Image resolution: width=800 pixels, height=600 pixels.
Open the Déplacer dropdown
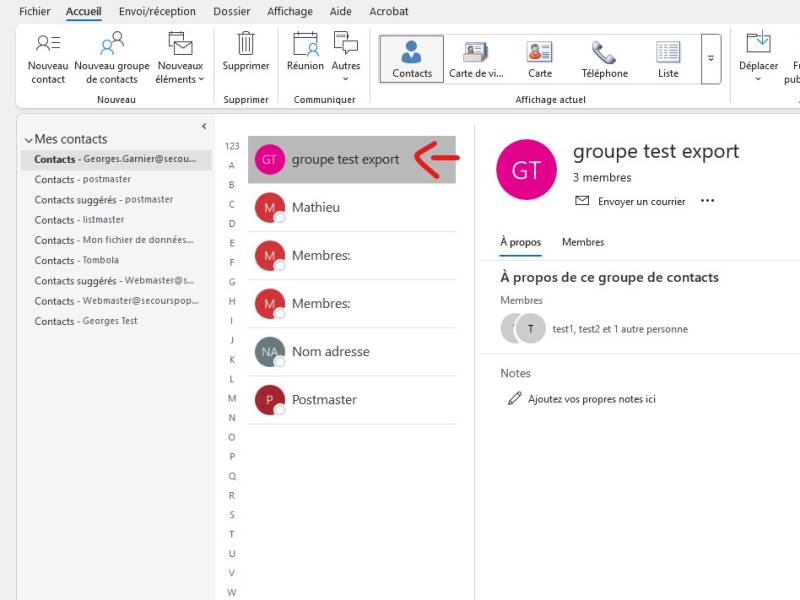[x=758, y=58]
